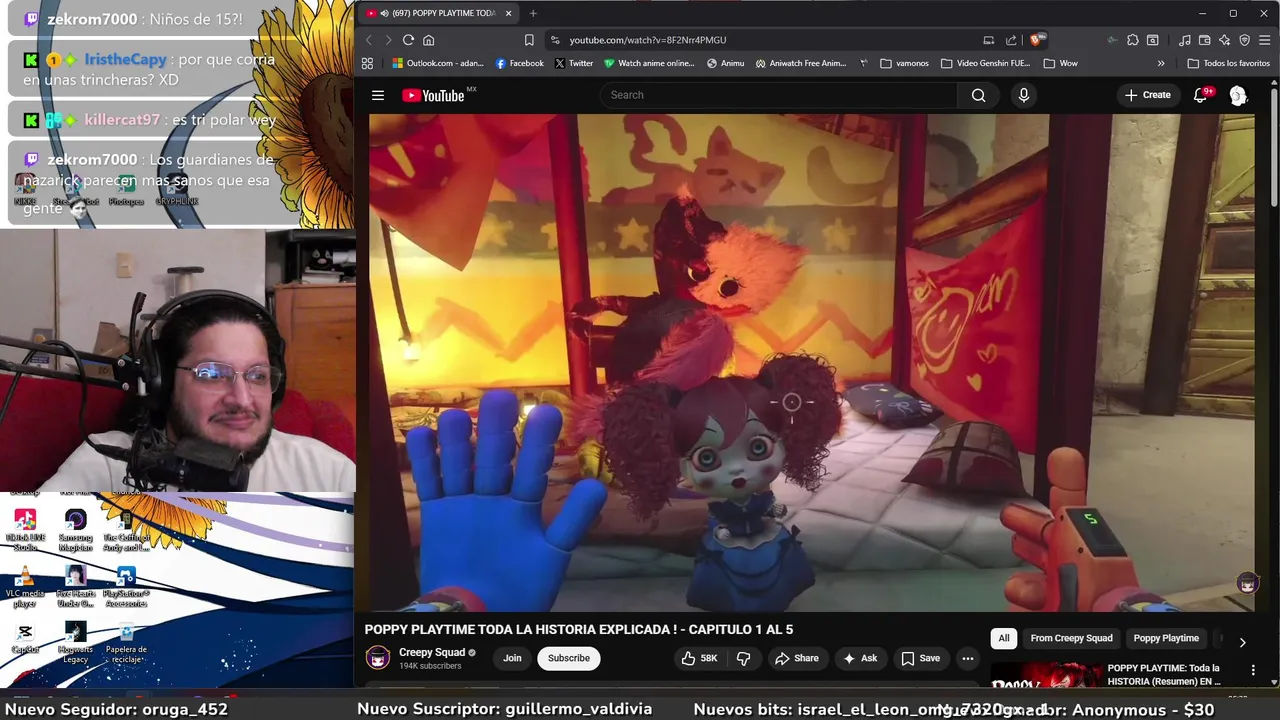Open the YouTube account avatar menu
The image size is (1280, 720).
(x=1238, y=95)
